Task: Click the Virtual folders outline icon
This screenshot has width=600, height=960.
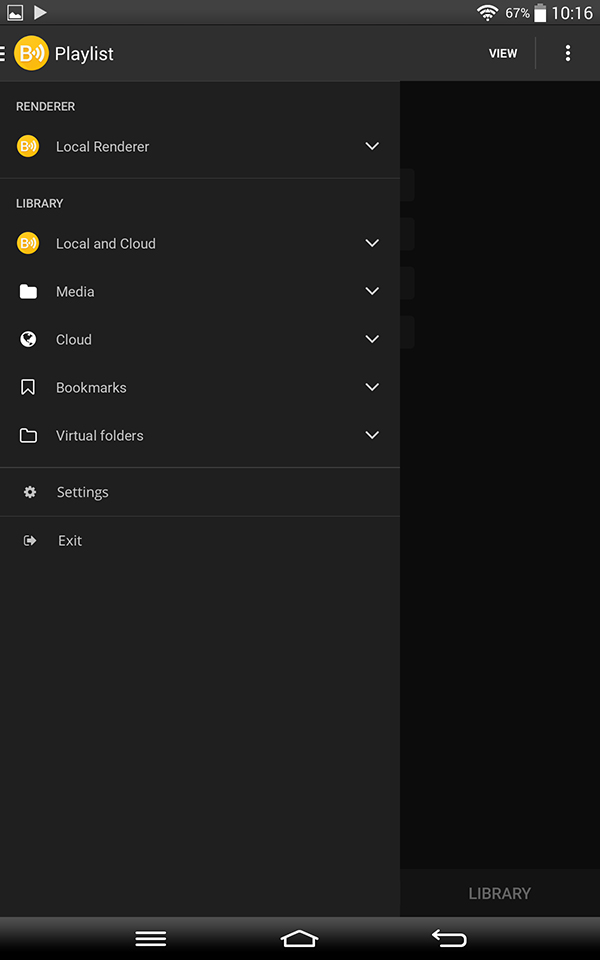Action: click(28, 435)
